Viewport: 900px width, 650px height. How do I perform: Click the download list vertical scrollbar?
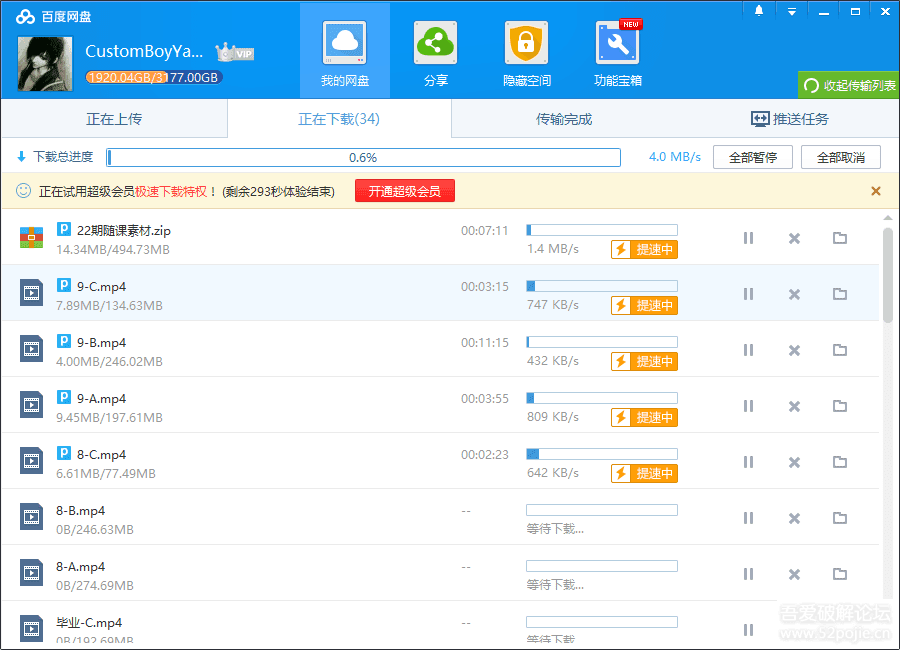coord(887,276)
